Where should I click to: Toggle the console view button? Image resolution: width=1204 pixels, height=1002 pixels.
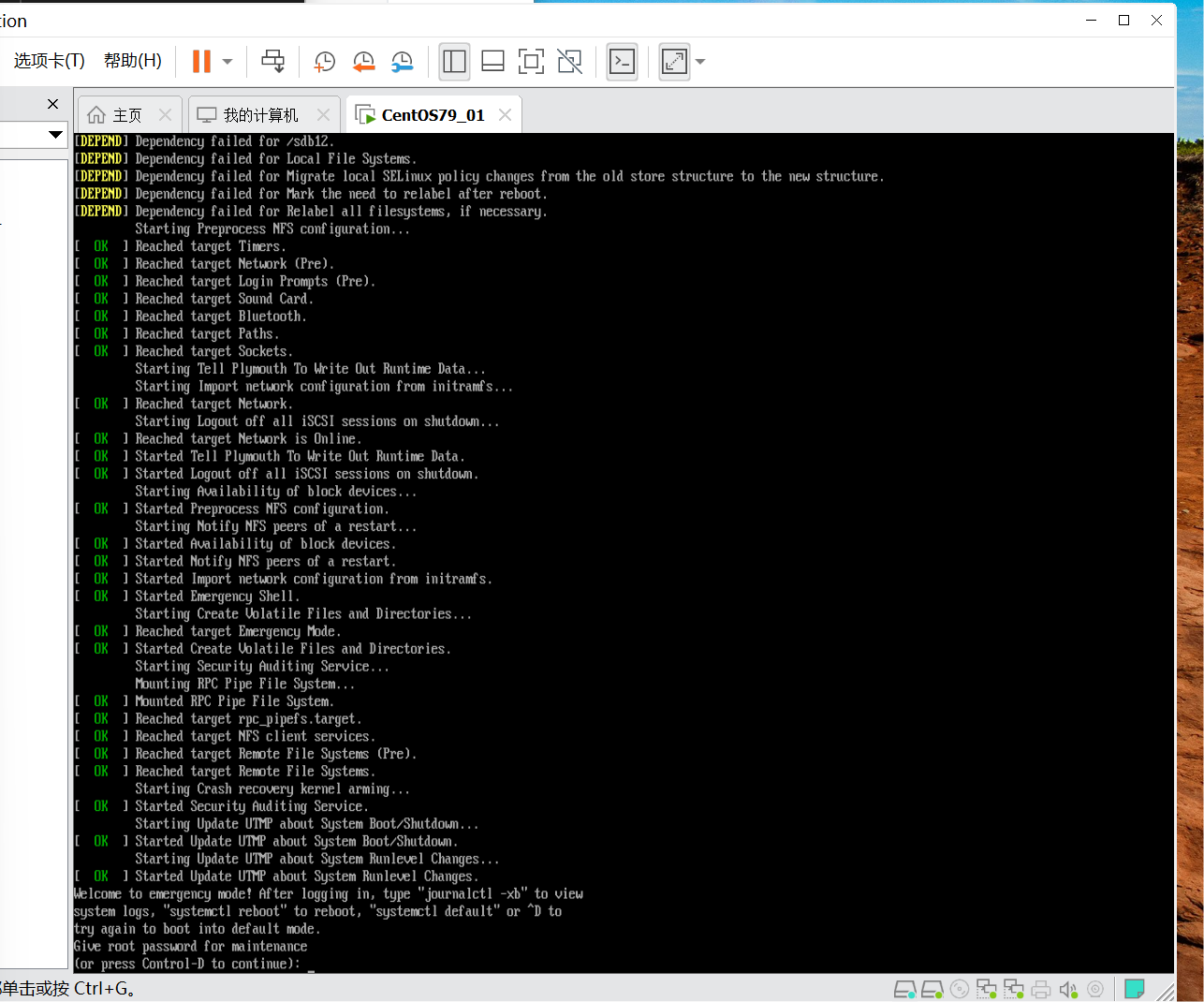(x=622, y=62)
